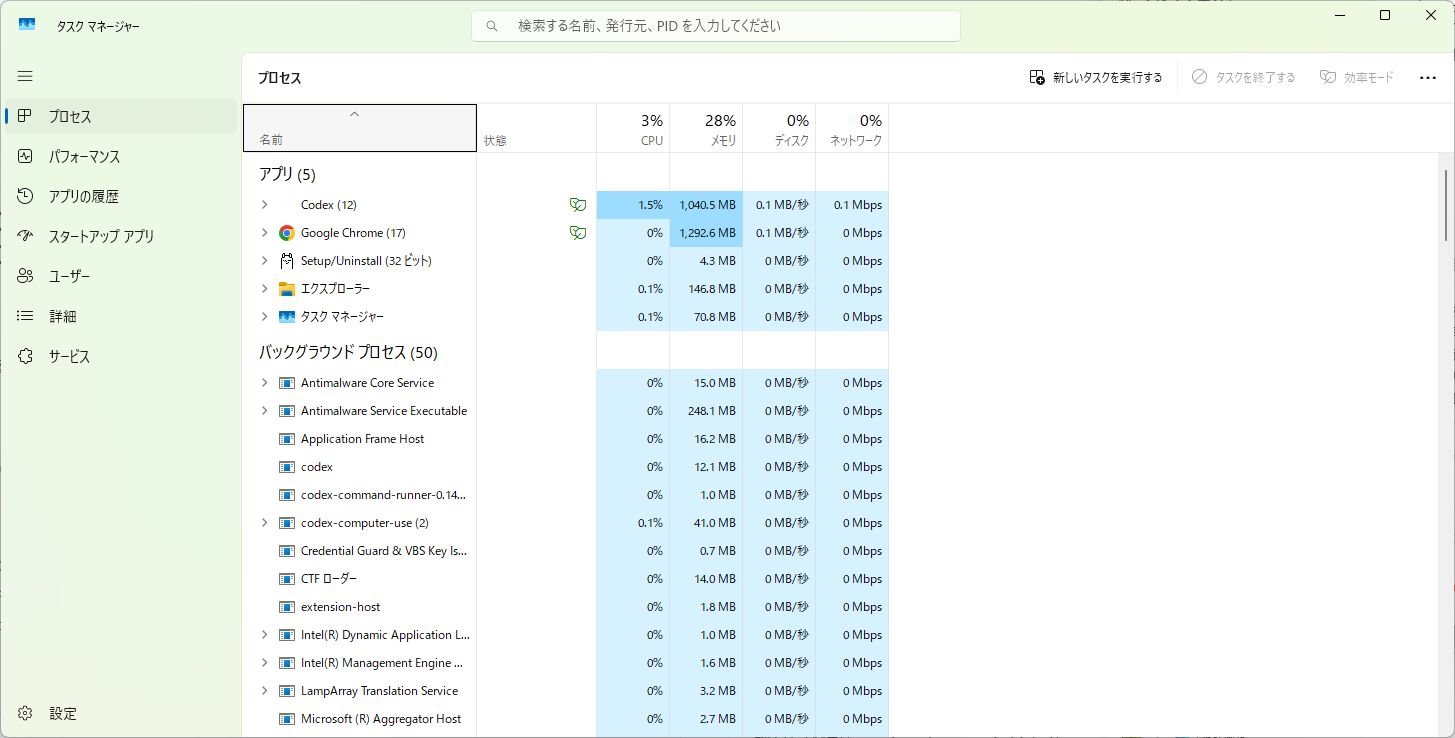The width and height of the screenshot is (1455, 738).
Task: Click the 0.1 Mbps network cell
Action: [852, 205]
